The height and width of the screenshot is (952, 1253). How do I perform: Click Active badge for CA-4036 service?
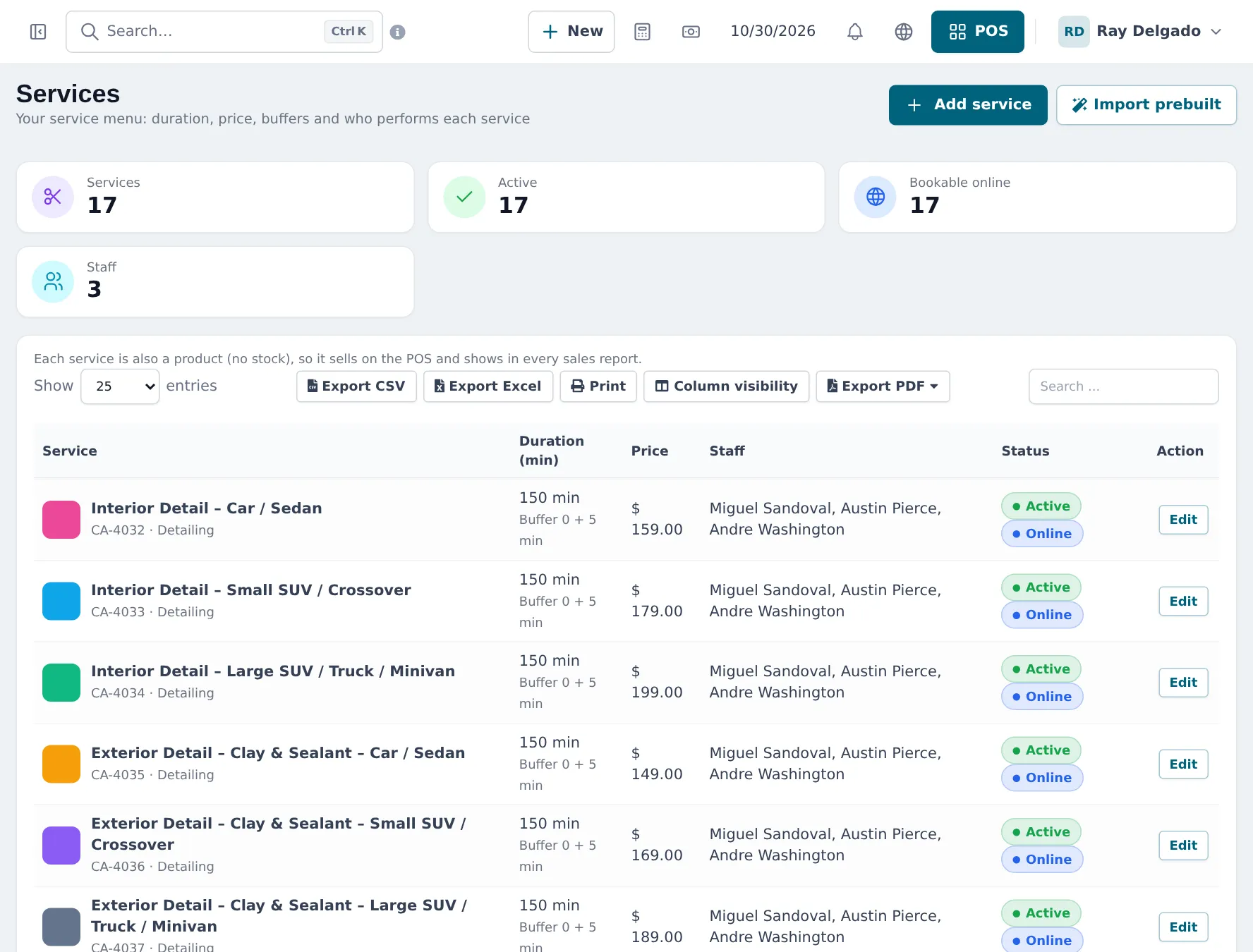[1041, 832]
